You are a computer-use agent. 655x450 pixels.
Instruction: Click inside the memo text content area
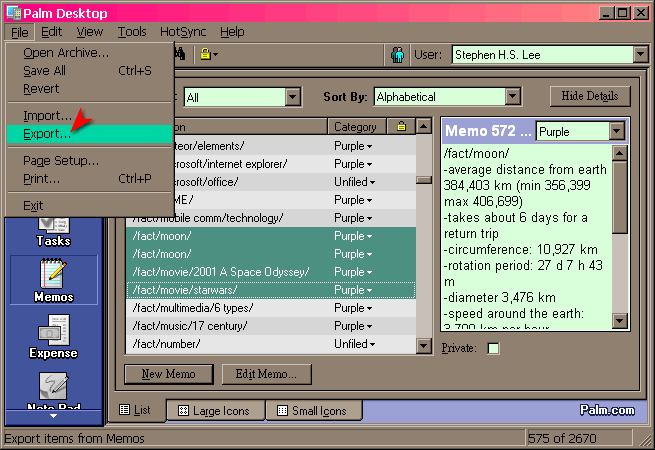pos(526,237)
